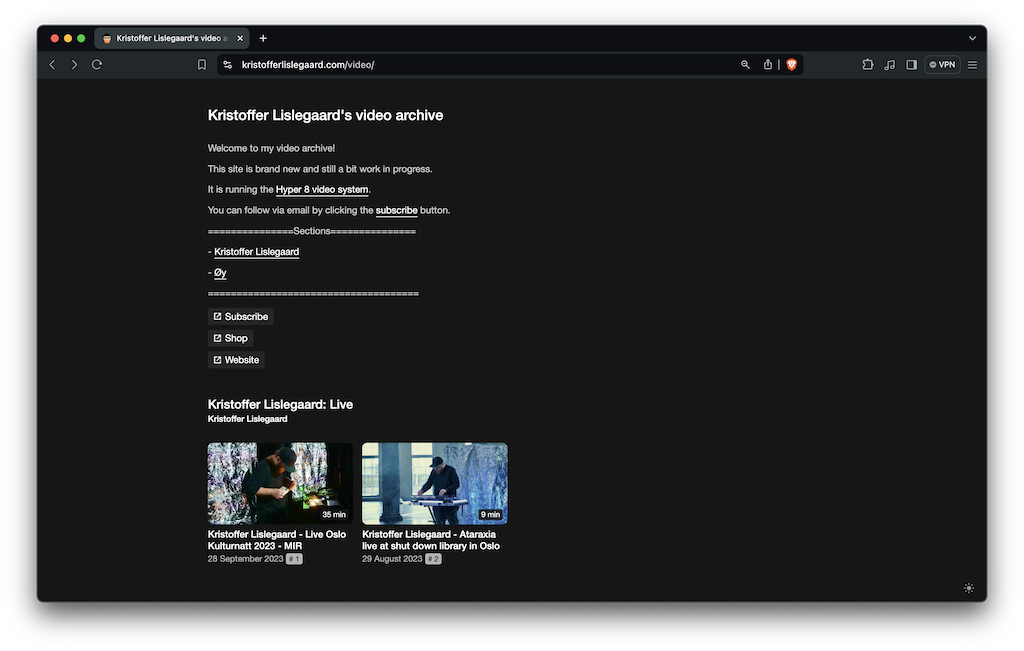Open the site settings icon in the address bar
1024x651 pixels.
pyautogui.click(x=227, y=64)
